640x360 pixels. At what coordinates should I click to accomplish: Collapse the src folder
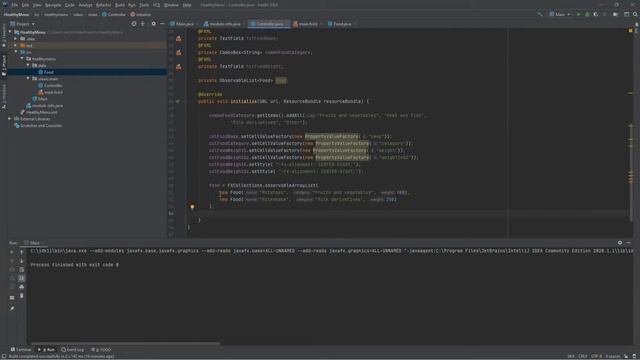[x=16, y=52]
